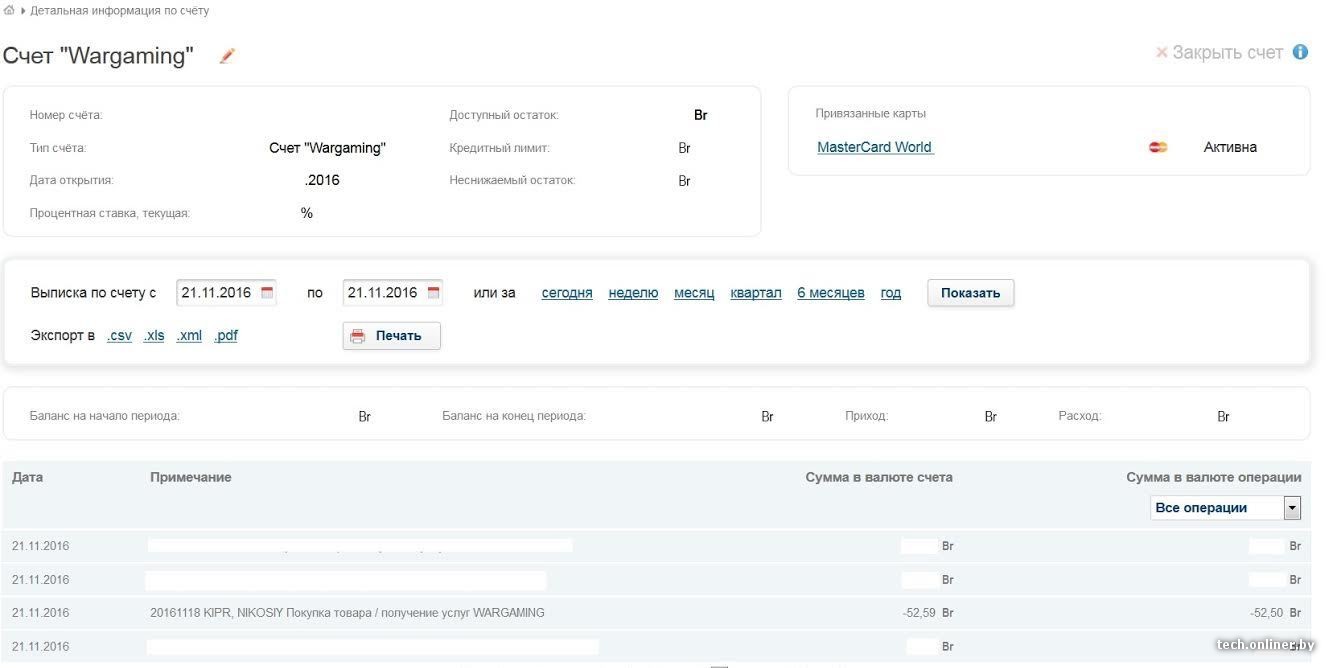The height and width of the screenshot is (668, 1337).
Task: Click the statement start date field
Action: (x=226, y=293)
